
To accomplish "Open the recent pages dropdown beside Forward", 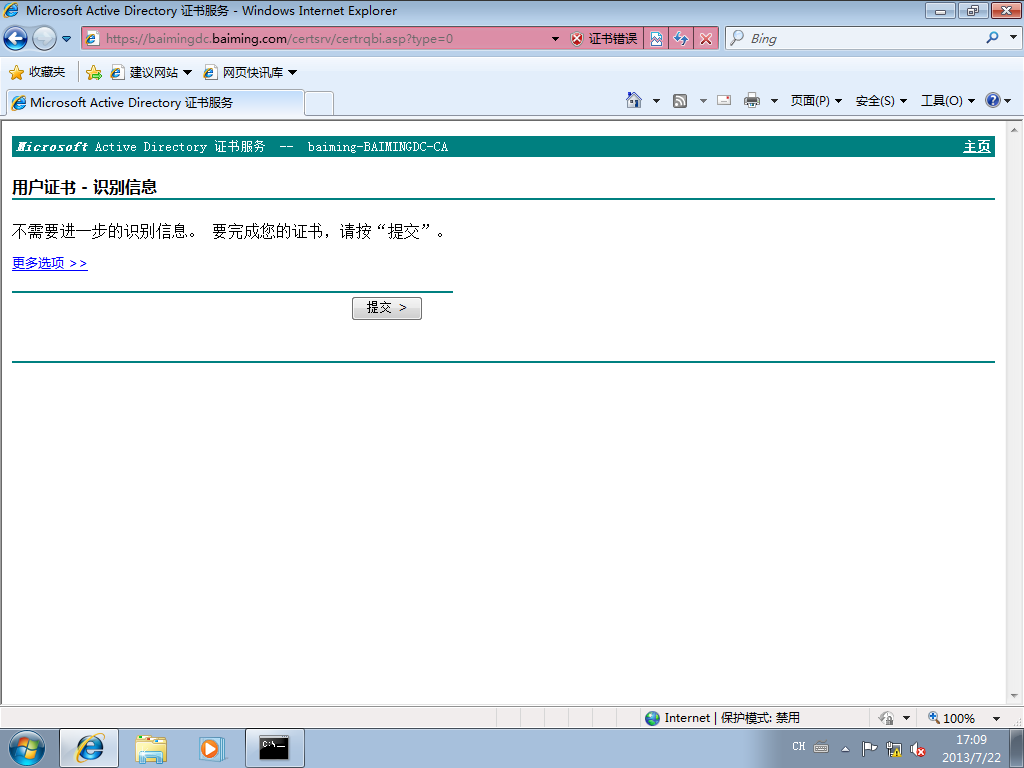I will (x=67, y=39).
